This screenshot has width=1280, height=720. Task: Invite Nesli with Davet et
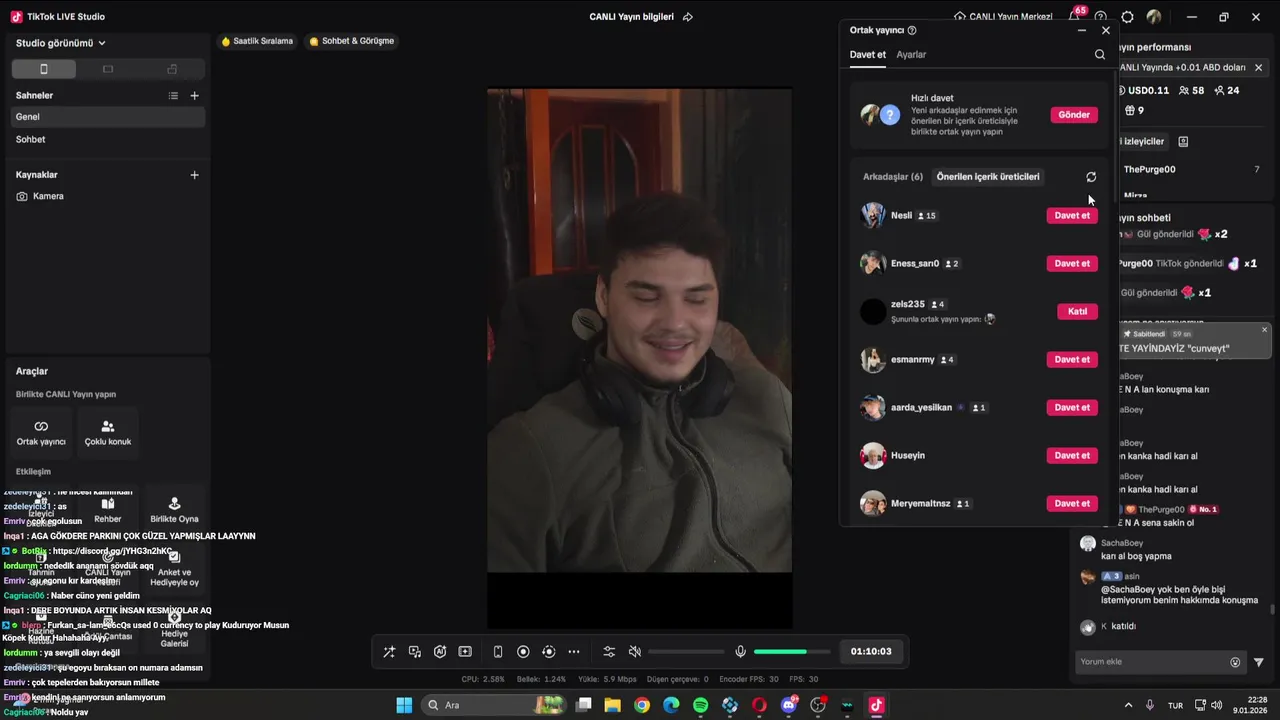point(1072,216)
